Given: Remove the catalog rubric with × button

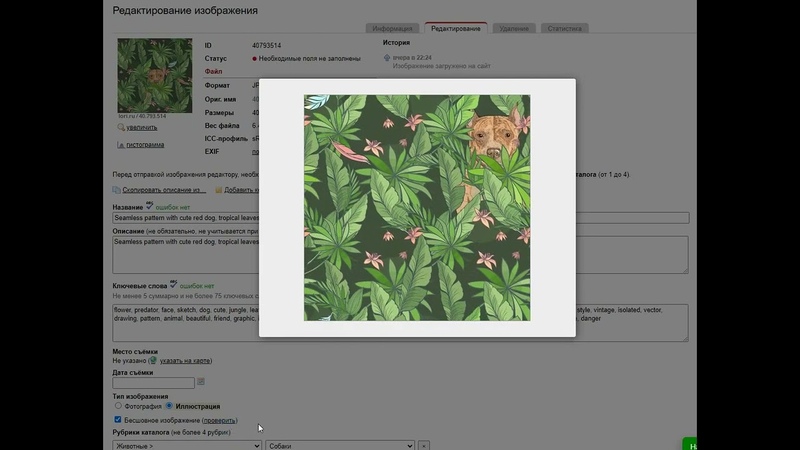Looking at the screenshot, I should pyautogui.click(x=424, y=445).
